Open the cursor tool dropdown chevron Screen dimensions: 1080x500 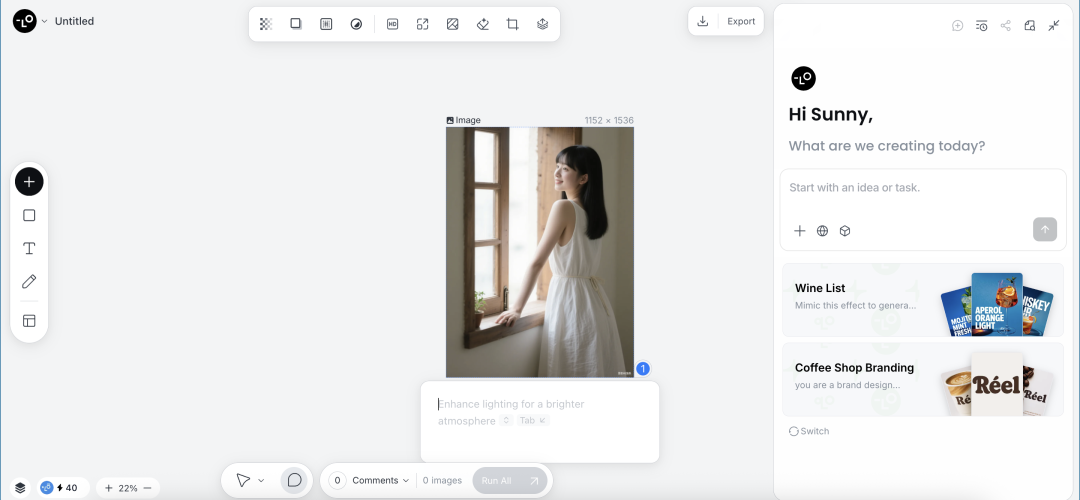pyautogui.click(x=261, y=481)
